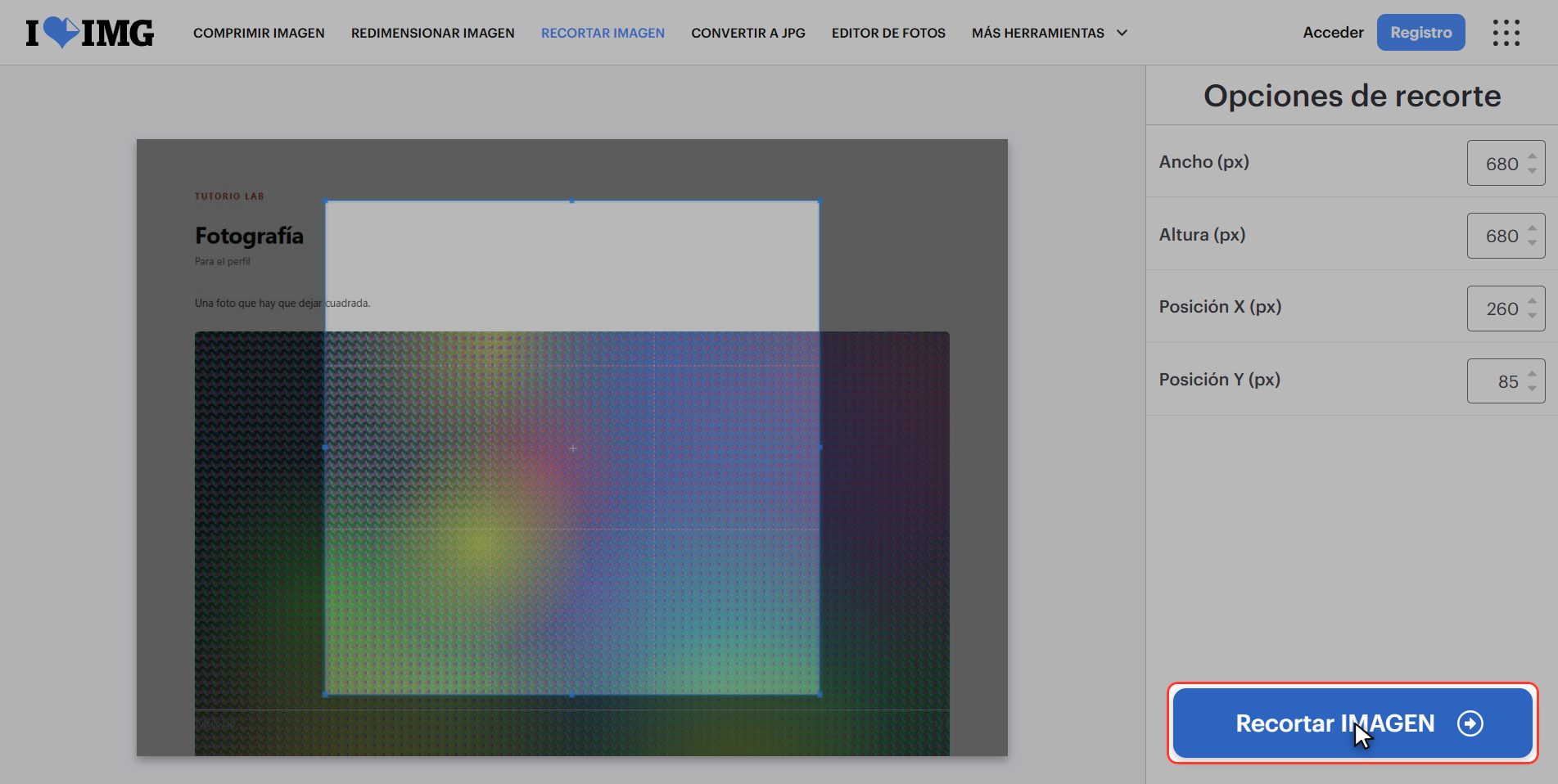The image size is (1558, 784).
Task: Open Convertir a JPG tool
Action: pos(748,33)
